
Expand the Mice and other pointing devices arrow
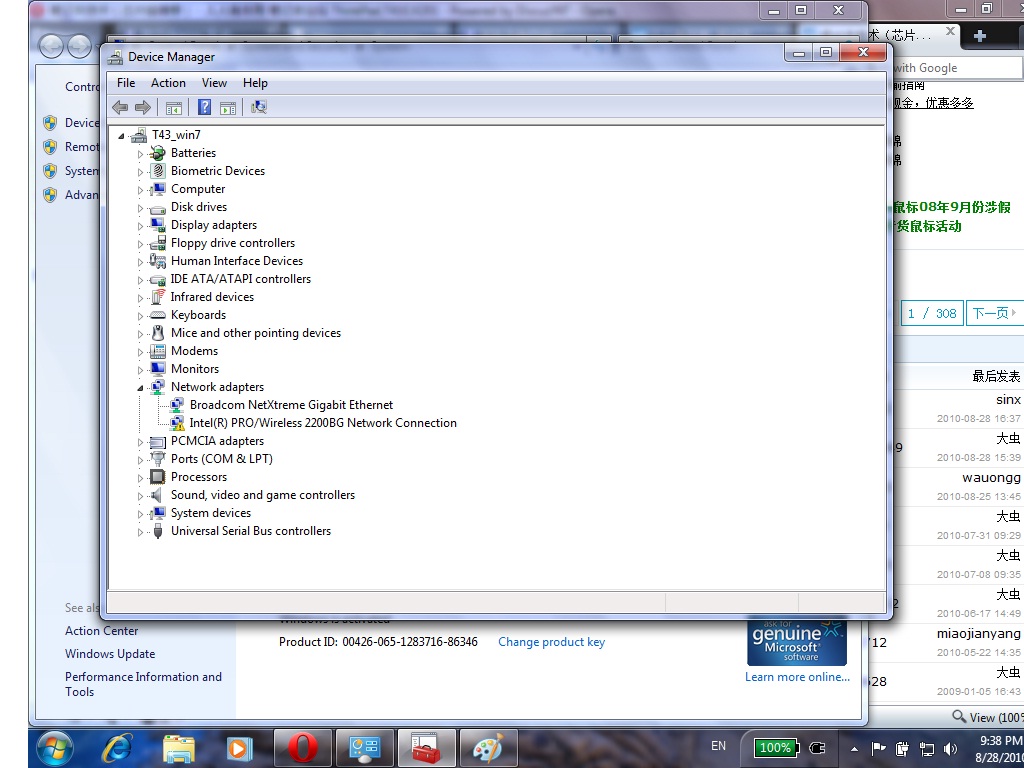point(140,334)
